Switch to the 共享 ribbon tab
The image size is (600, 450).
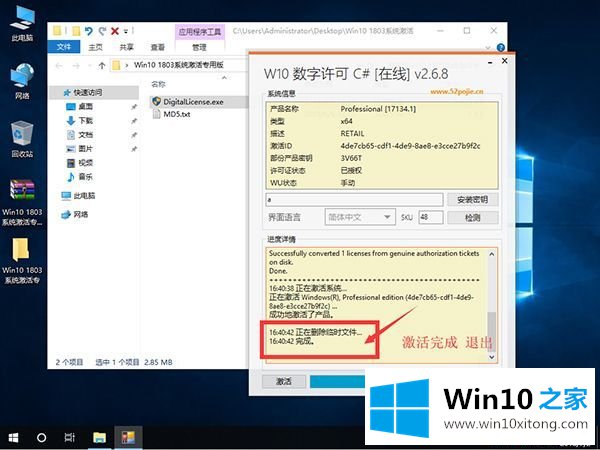pyautogui.click(x=126, y=47)
